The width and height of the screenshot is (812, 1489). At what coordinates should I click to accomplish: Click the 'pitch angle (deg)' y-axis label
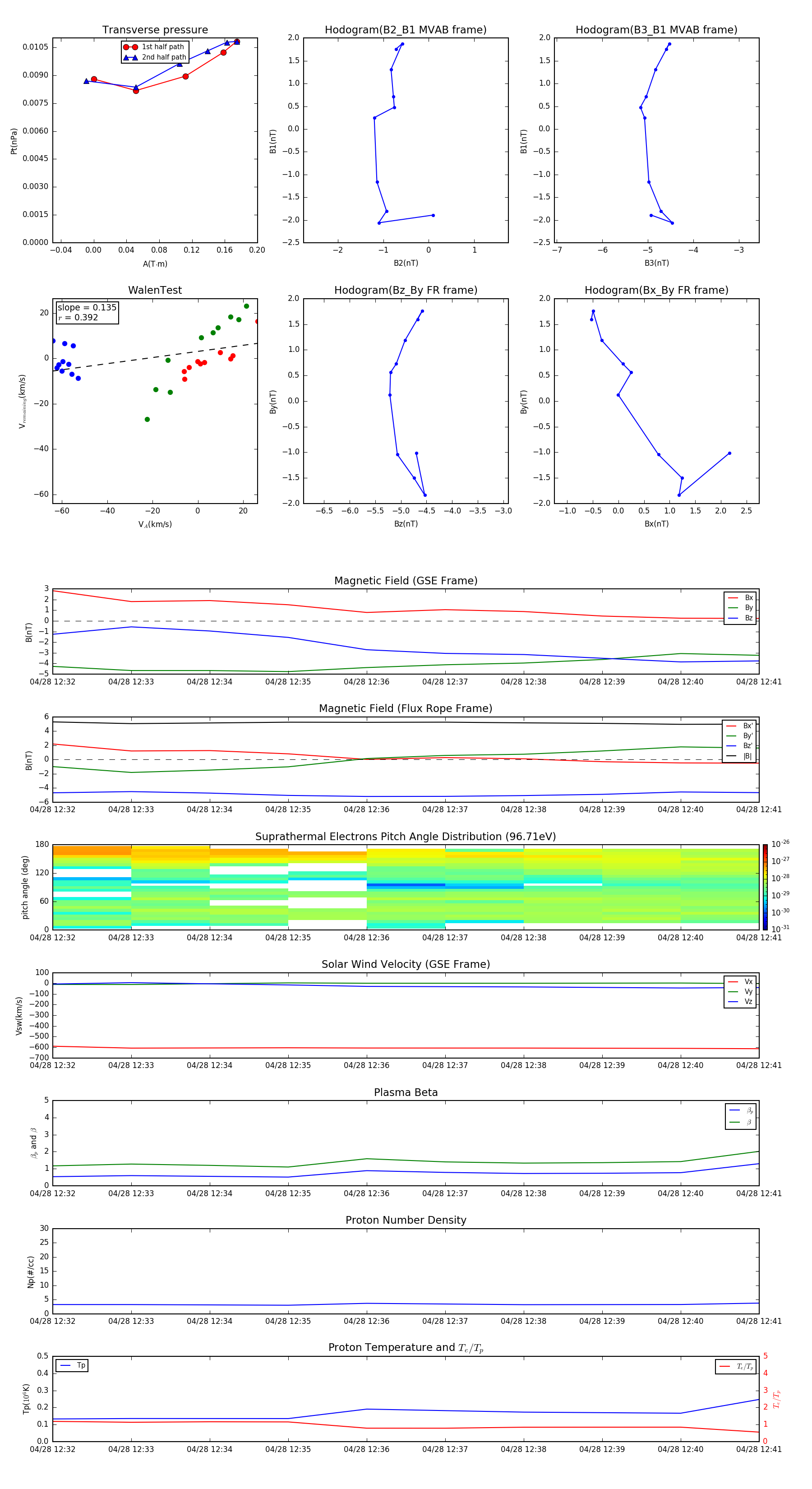click(x=25, y=887)
